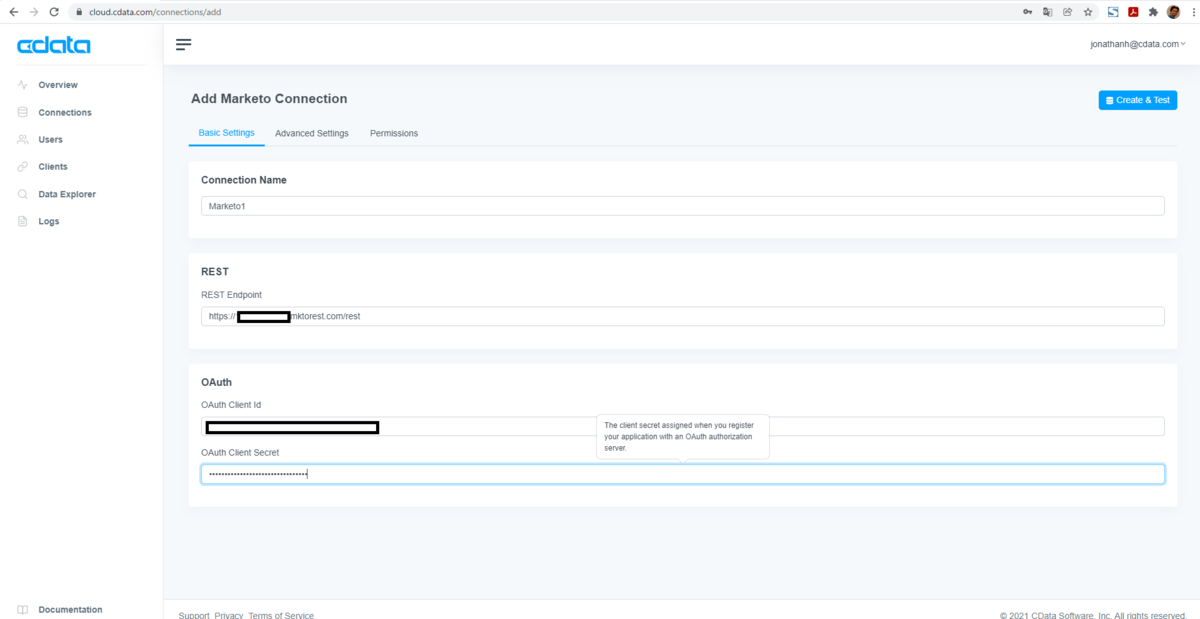Click the OAuth section heading

(217, 382)
